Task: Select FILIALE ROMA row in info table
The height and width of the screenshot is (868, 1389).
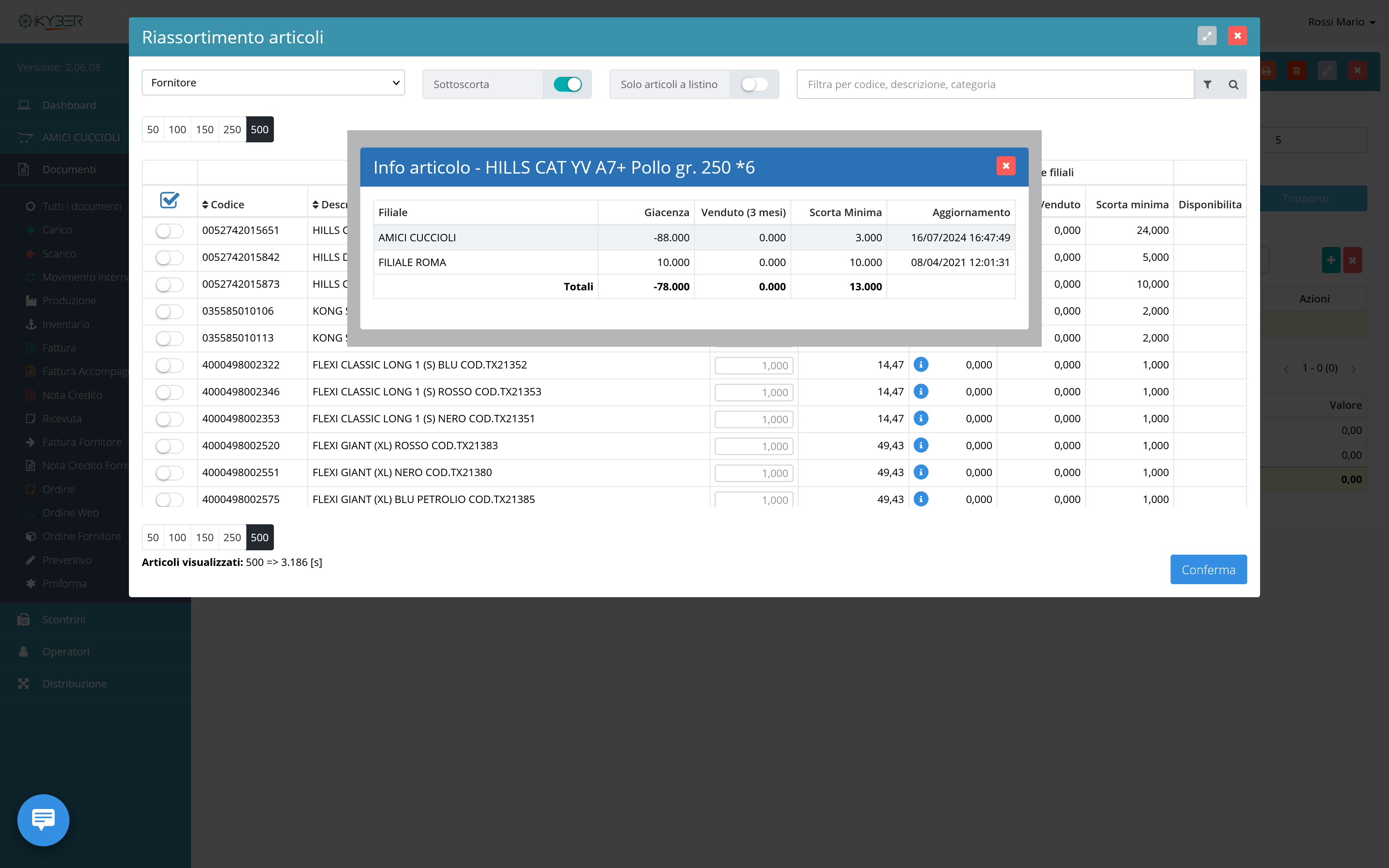Action: pyautogui.click(x=694, y=262)
